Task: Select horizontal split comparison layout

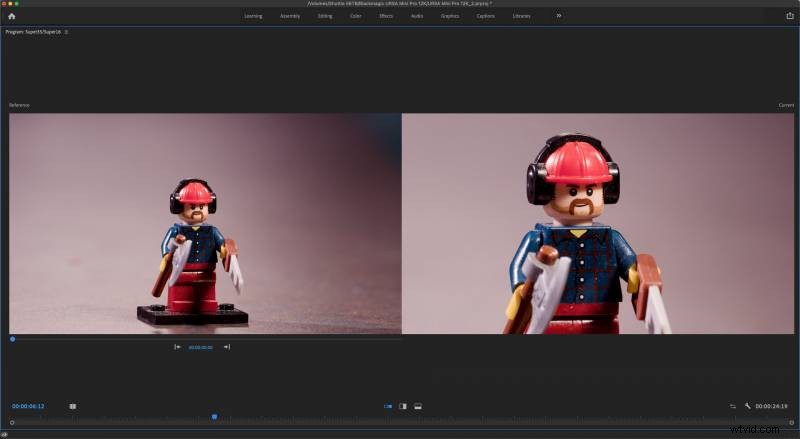Action: click(x=418, y=406)
